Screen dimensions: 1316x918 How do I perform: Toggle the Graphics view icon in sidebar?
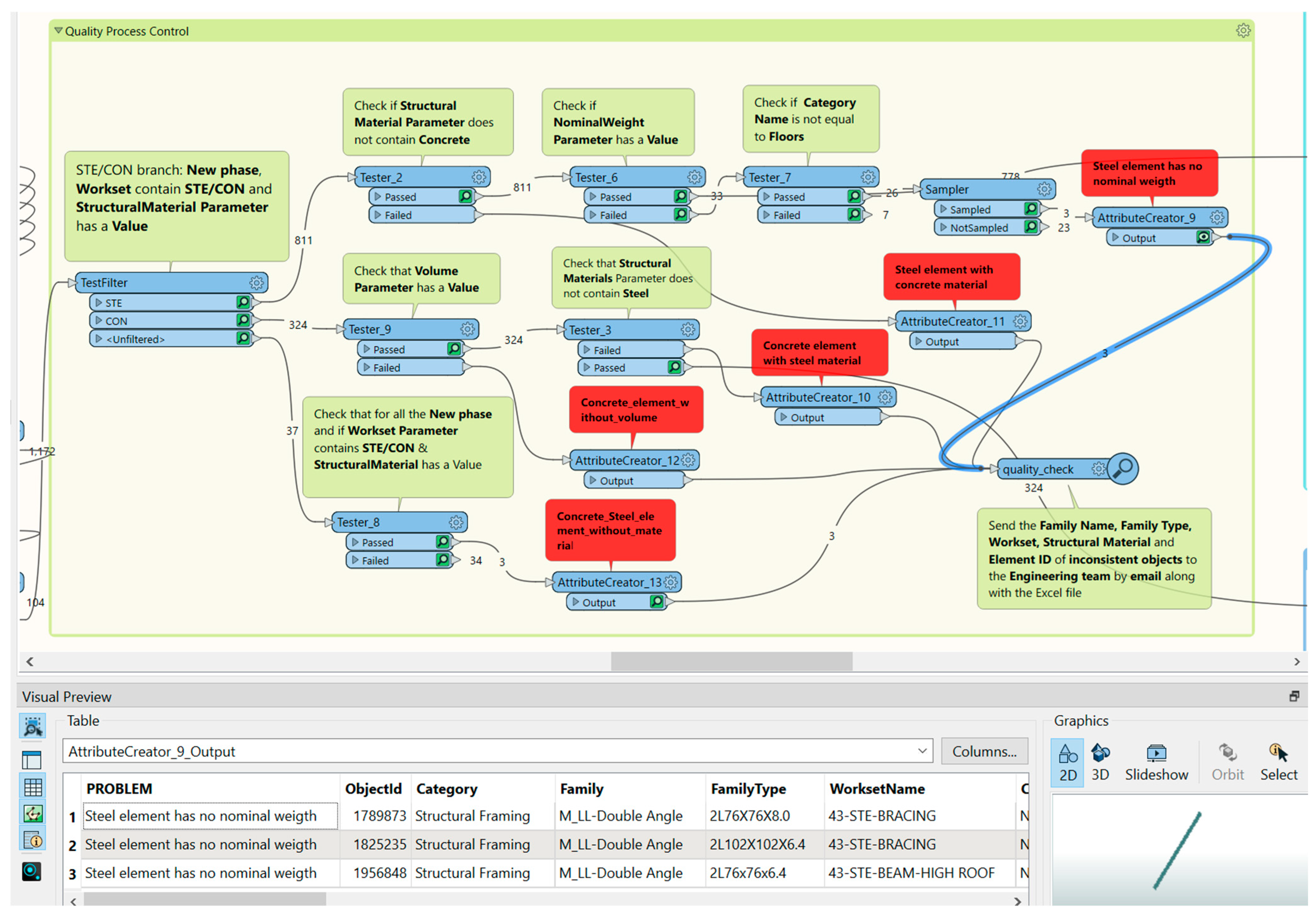coord(33,814)
